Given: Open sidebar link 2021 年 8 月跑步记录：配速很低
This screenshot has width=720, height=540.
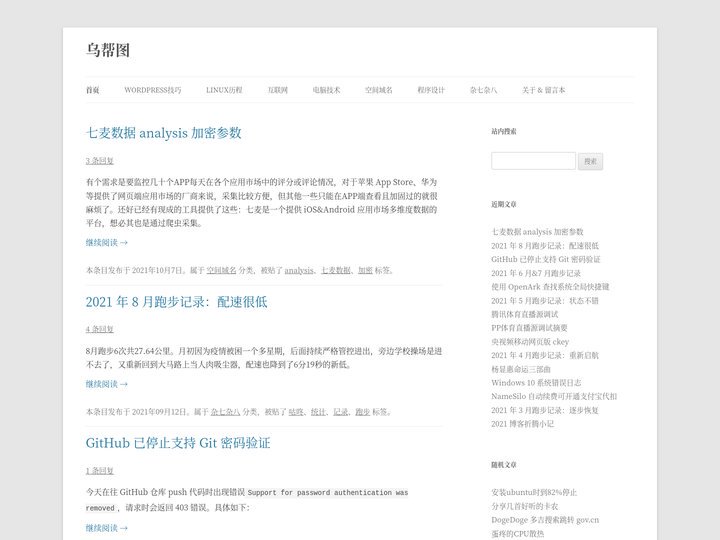Looking at the screenshot, I should [x=545, y=246].
